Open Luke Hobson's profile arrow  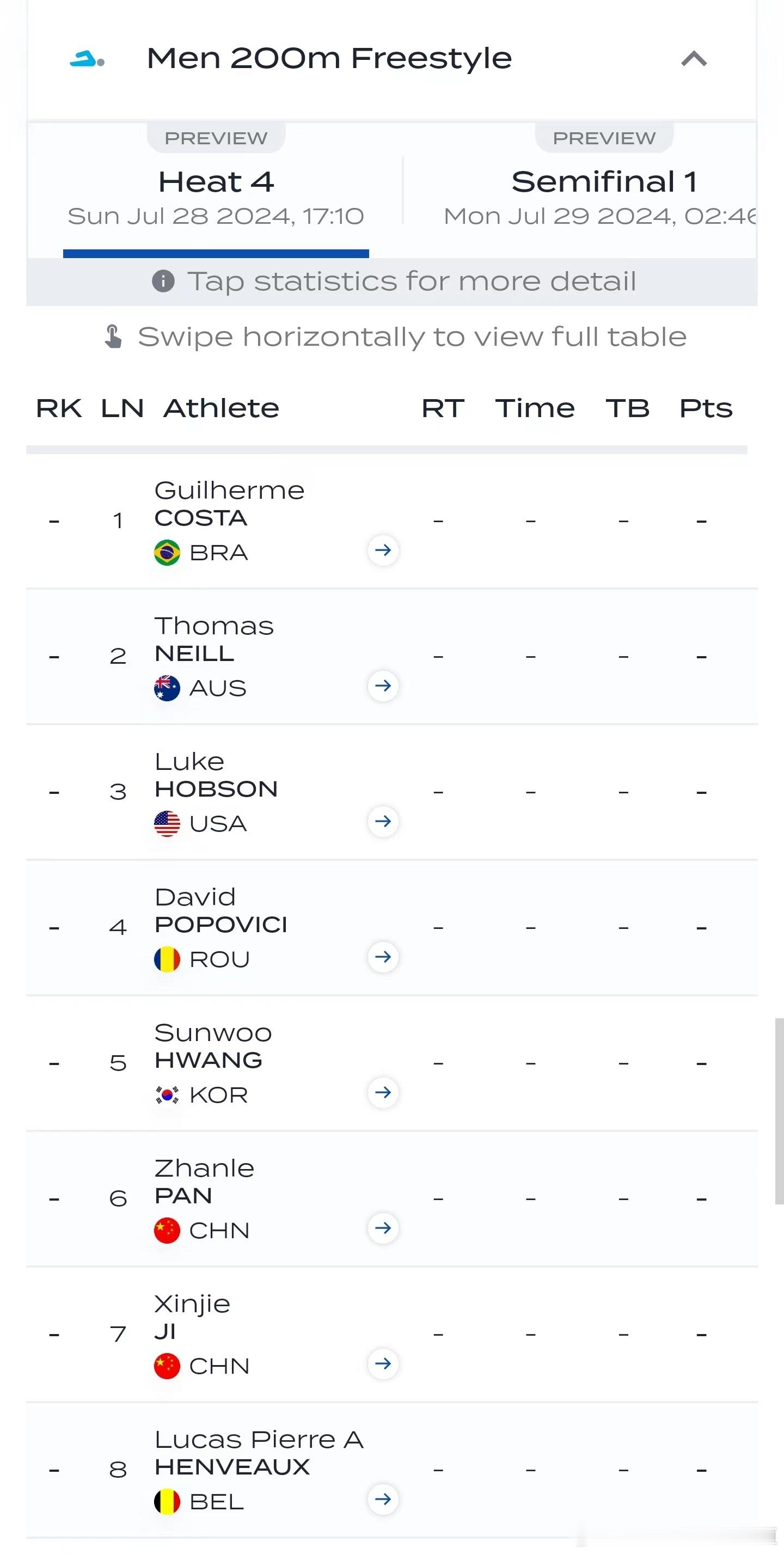pyautogui.click(x=383, y=822)
